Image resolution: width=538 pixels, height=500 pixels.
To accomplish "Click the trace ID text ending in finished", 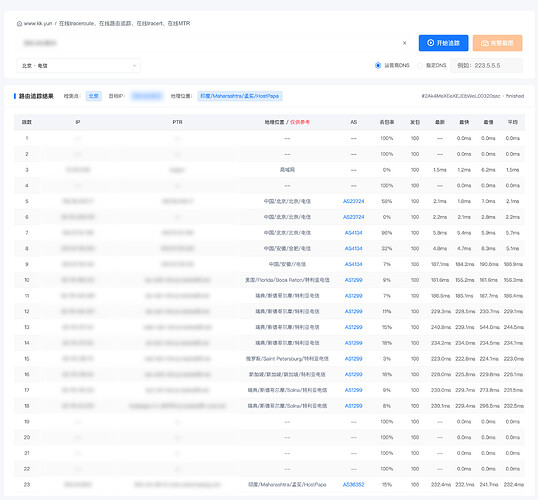I will click(x=472, y=96).
